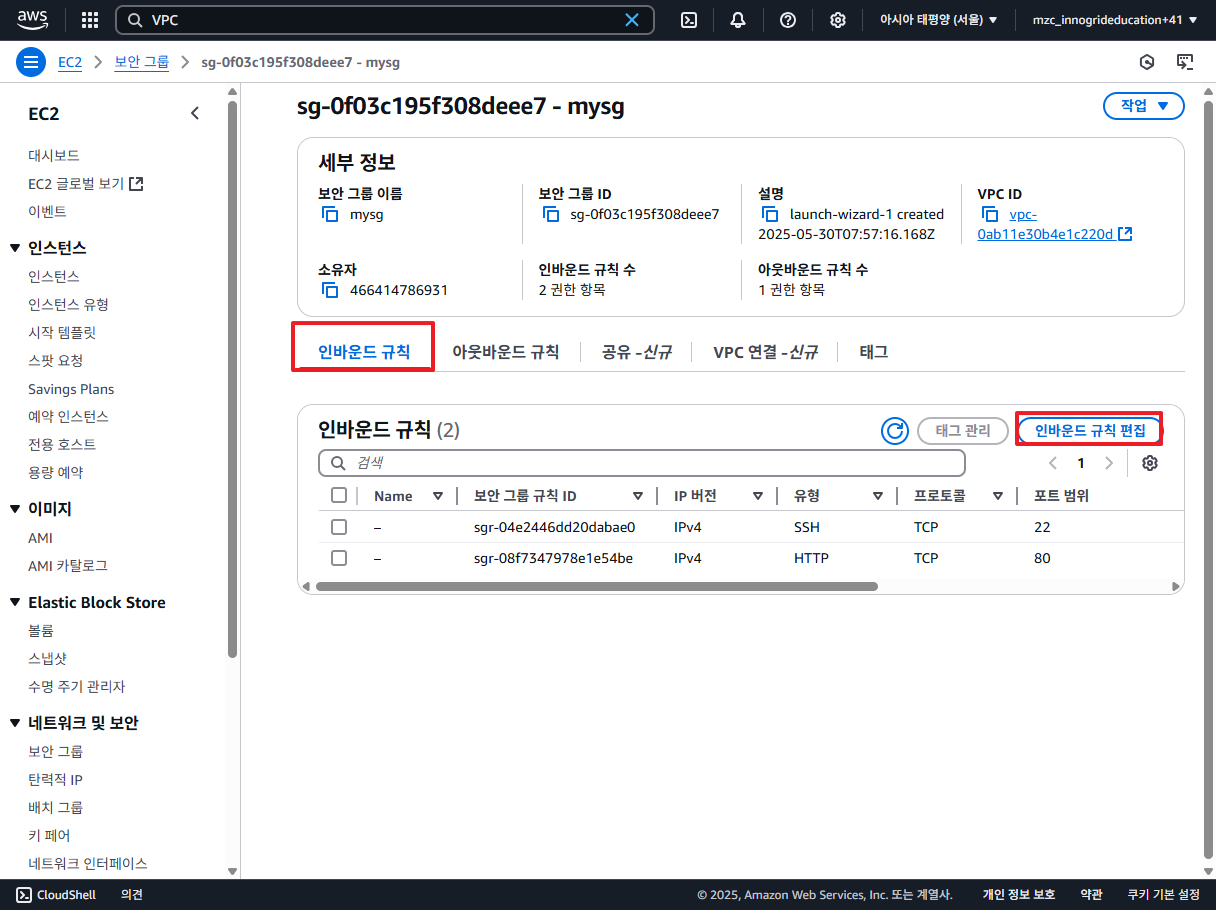
Task: Switch to the 인바운드 규칙 tab
Action: [364, 352]
